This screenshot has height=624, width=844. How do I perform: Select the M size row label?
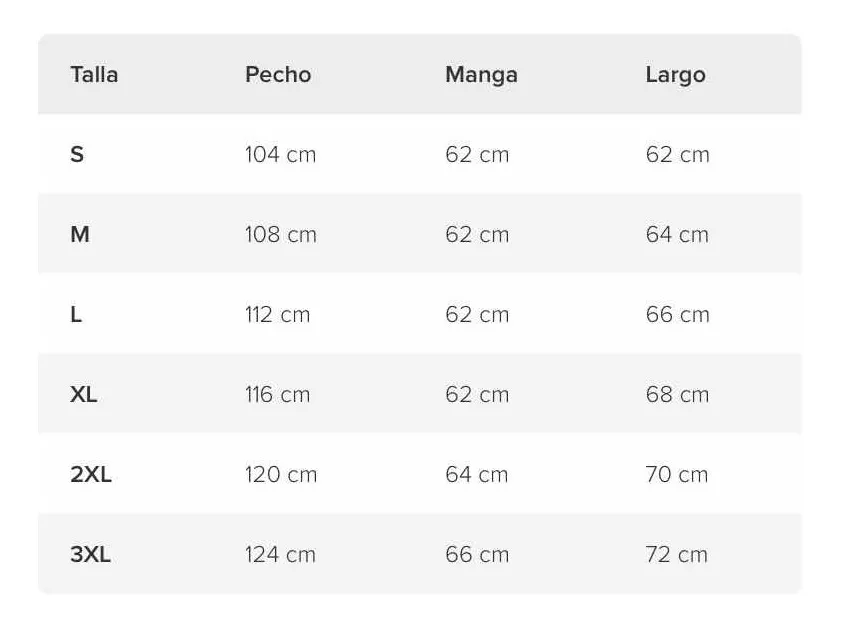(x=80, y=234)
